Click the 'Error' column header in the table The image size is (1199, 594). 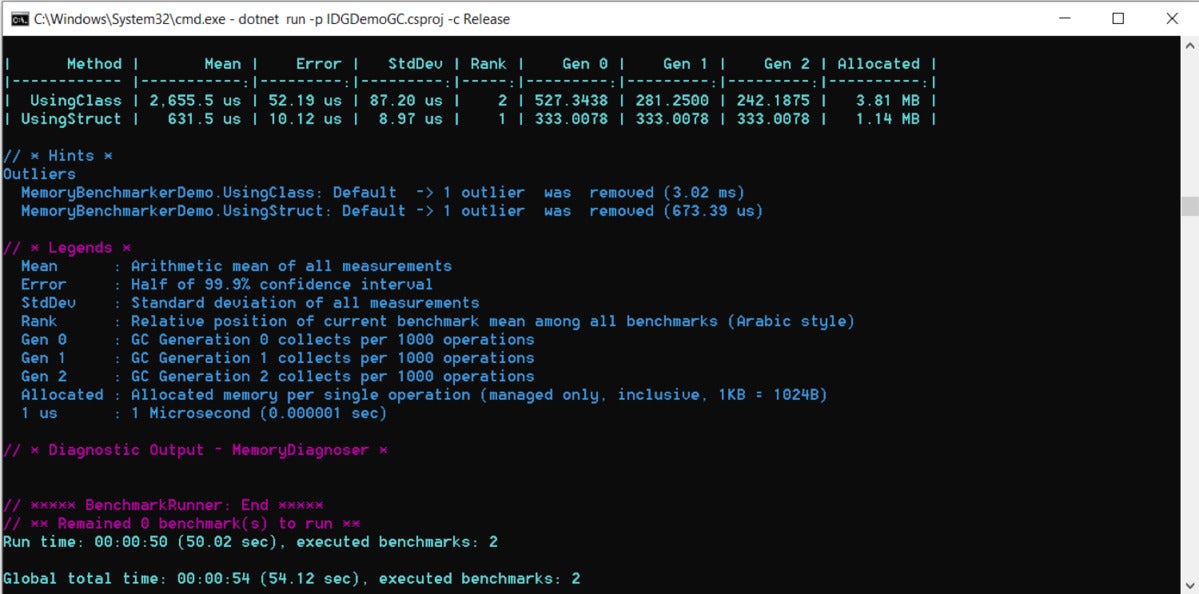(x=319, y=64)
